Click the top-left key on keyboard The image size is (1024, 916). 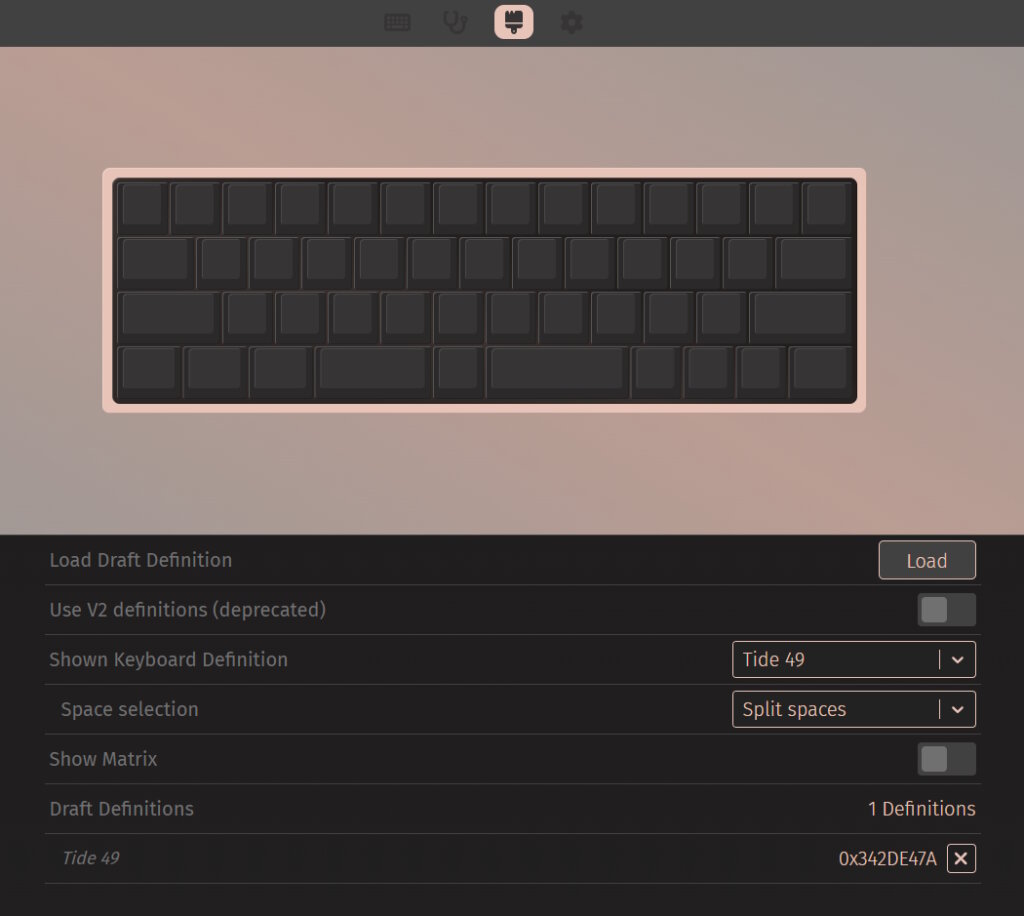pyautogui.click(x=142, y=208)
